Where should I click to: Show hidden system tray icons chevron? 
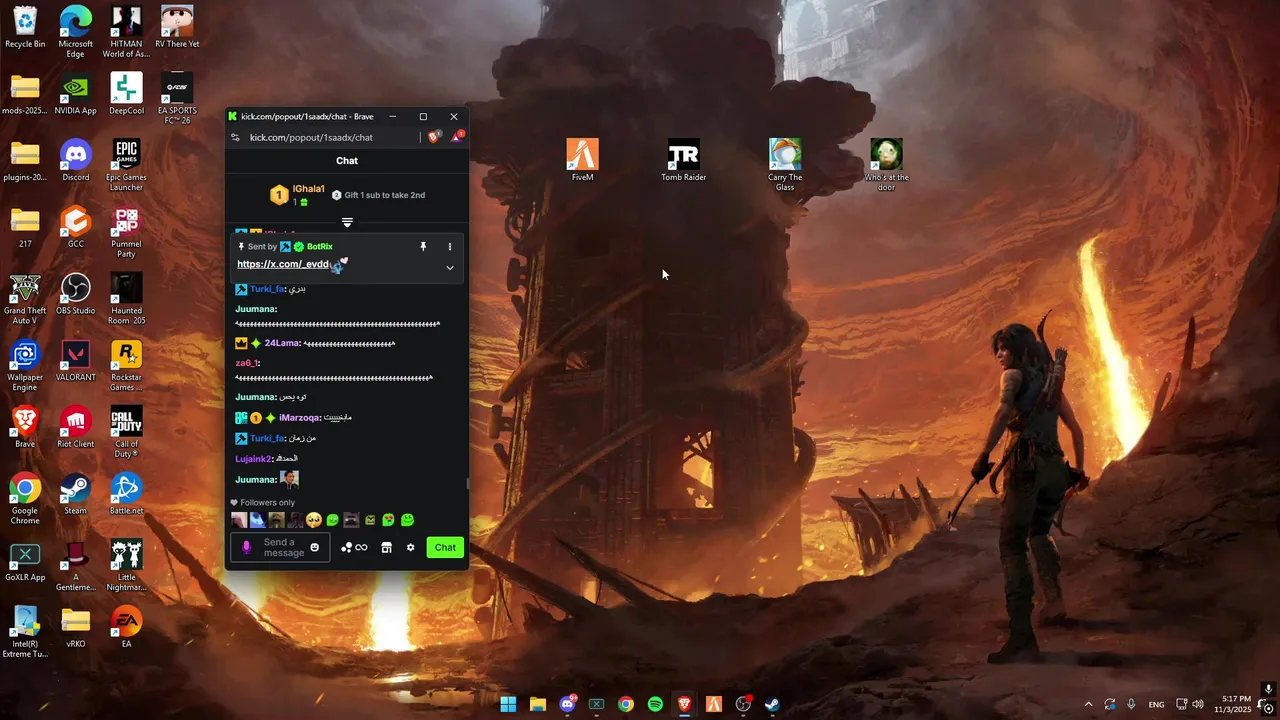1088,704
